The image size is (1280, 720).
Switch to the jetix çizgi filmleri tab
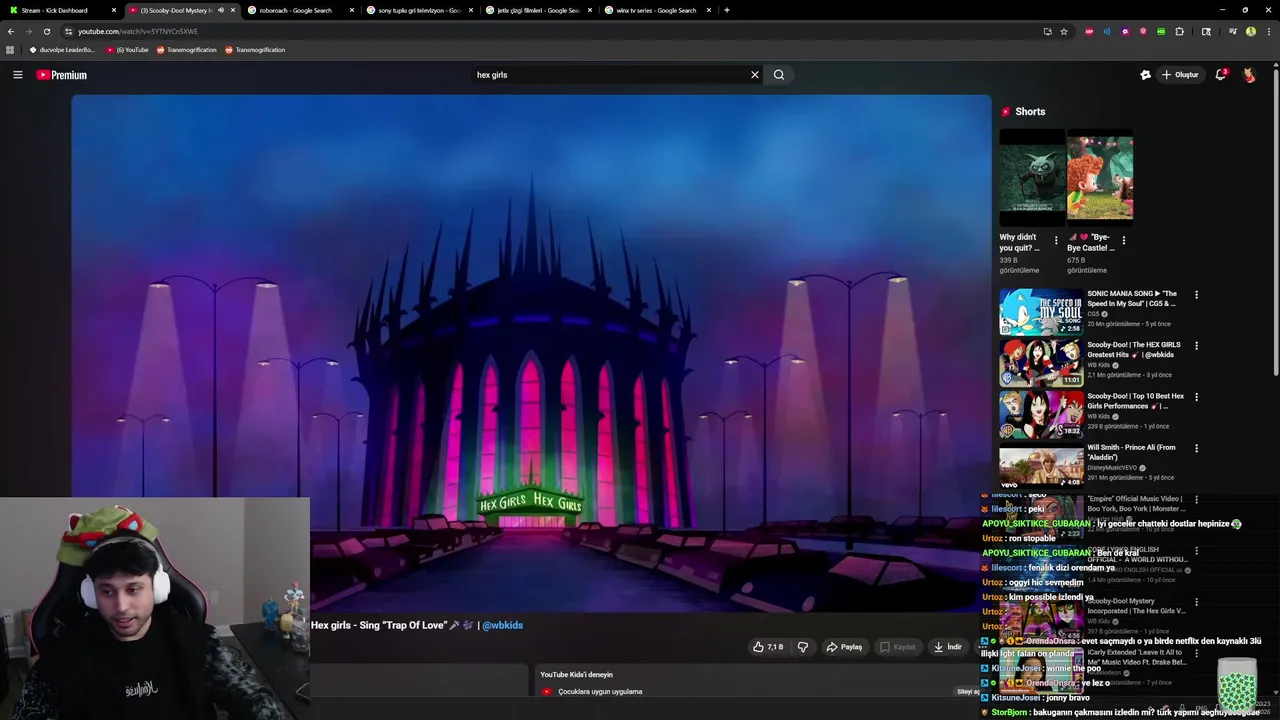click(538, 10)
